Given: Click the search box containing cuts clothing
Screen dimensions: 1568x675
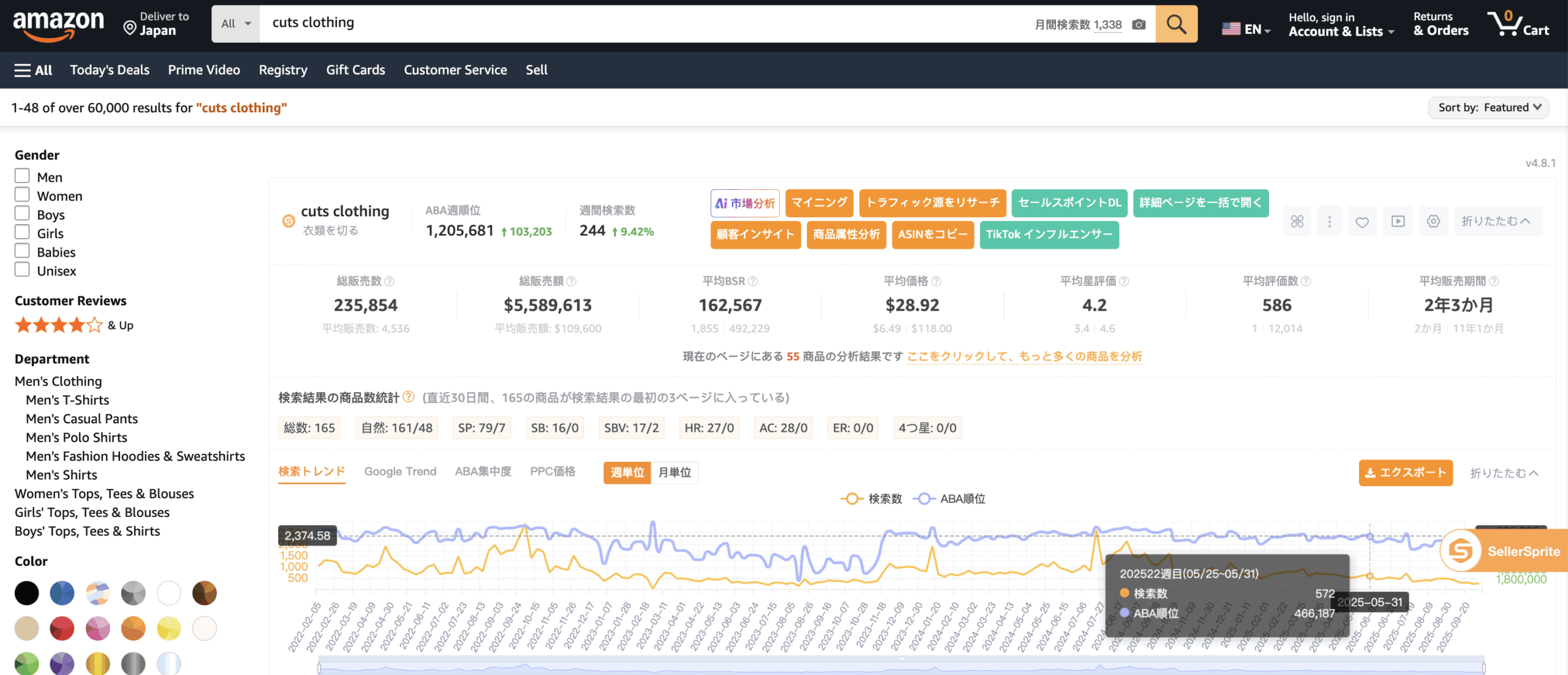Looking at the screenshot, I should 612,23.
